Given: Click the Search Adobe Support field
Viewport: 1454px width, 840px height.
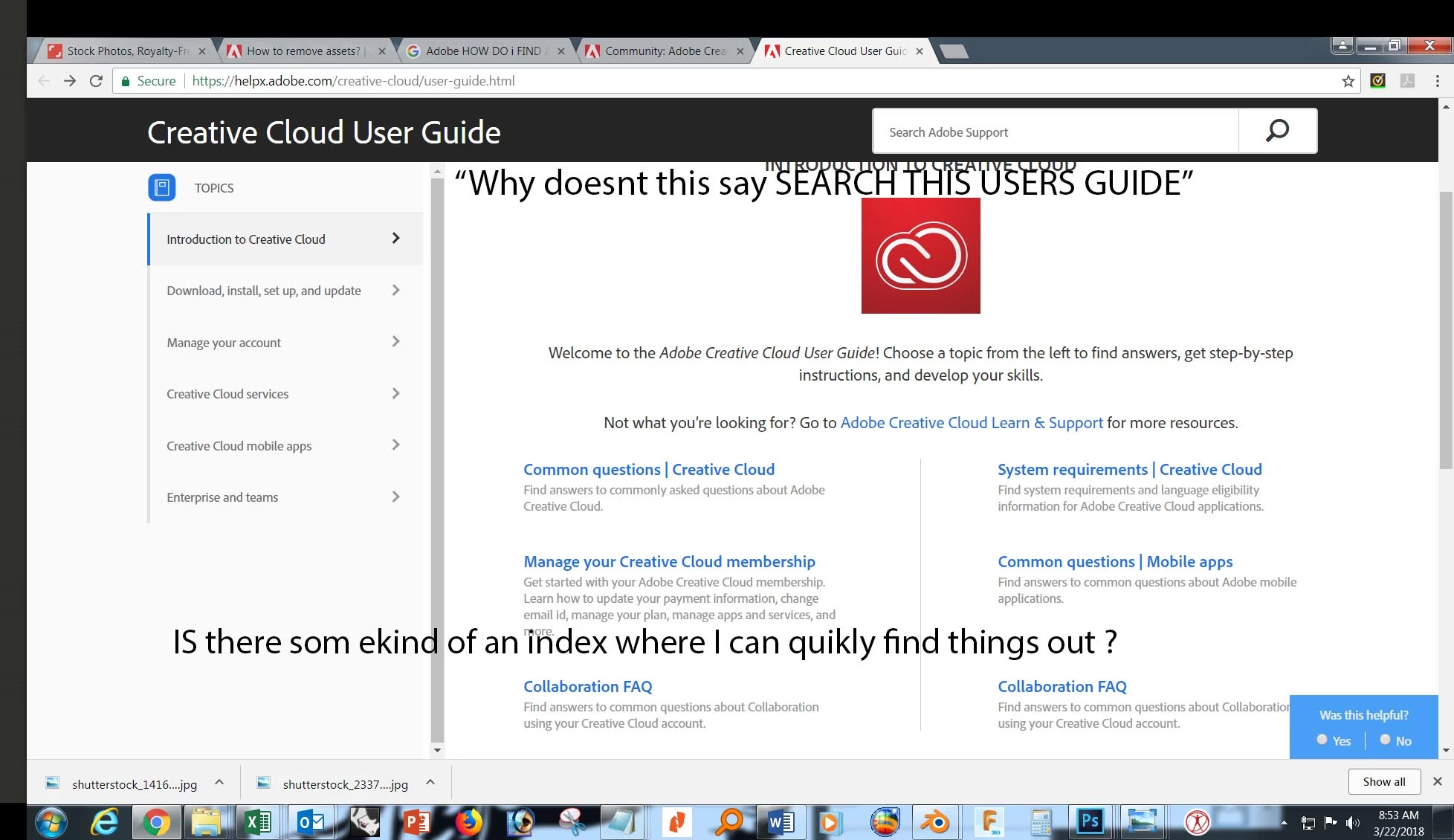Looking at the screenshot, I should pyautogui.click(x=1056, y=132).
